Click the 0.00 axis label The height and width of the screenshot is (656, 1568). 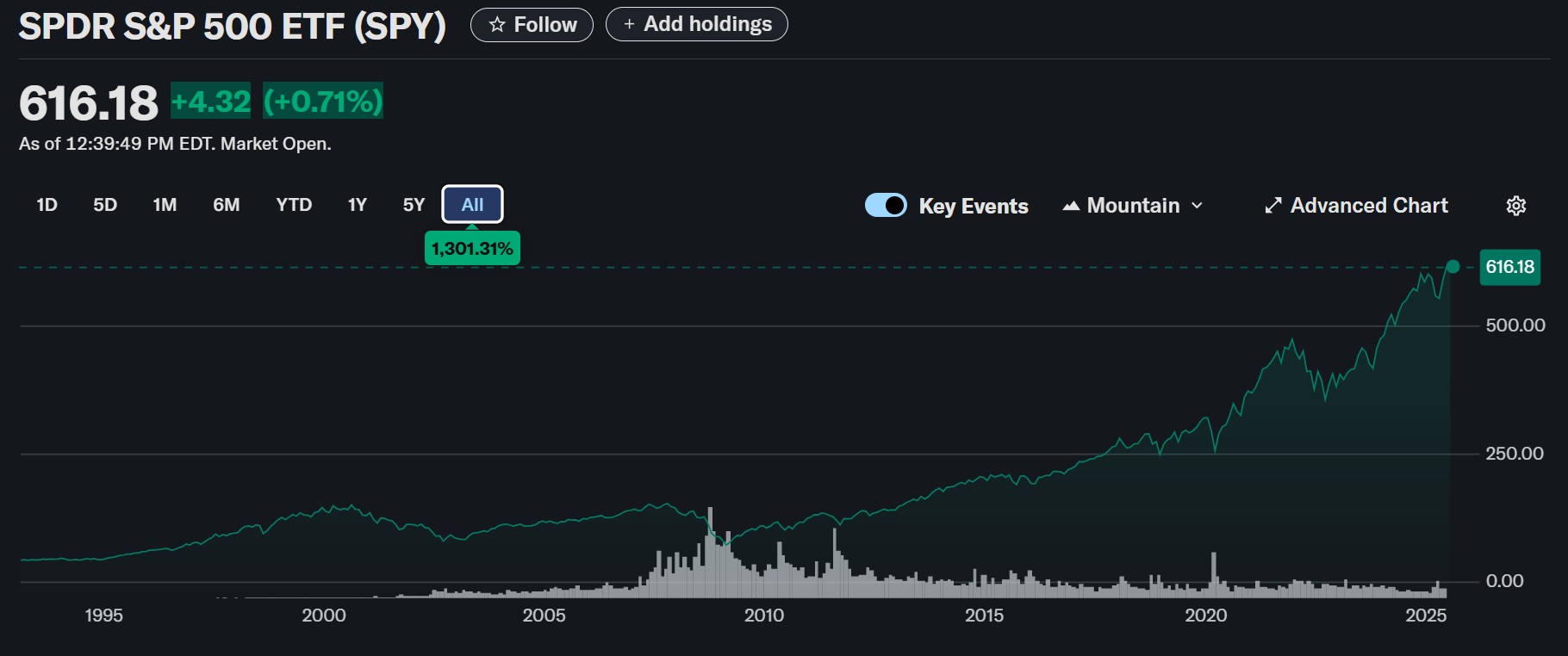(1504, 581)
